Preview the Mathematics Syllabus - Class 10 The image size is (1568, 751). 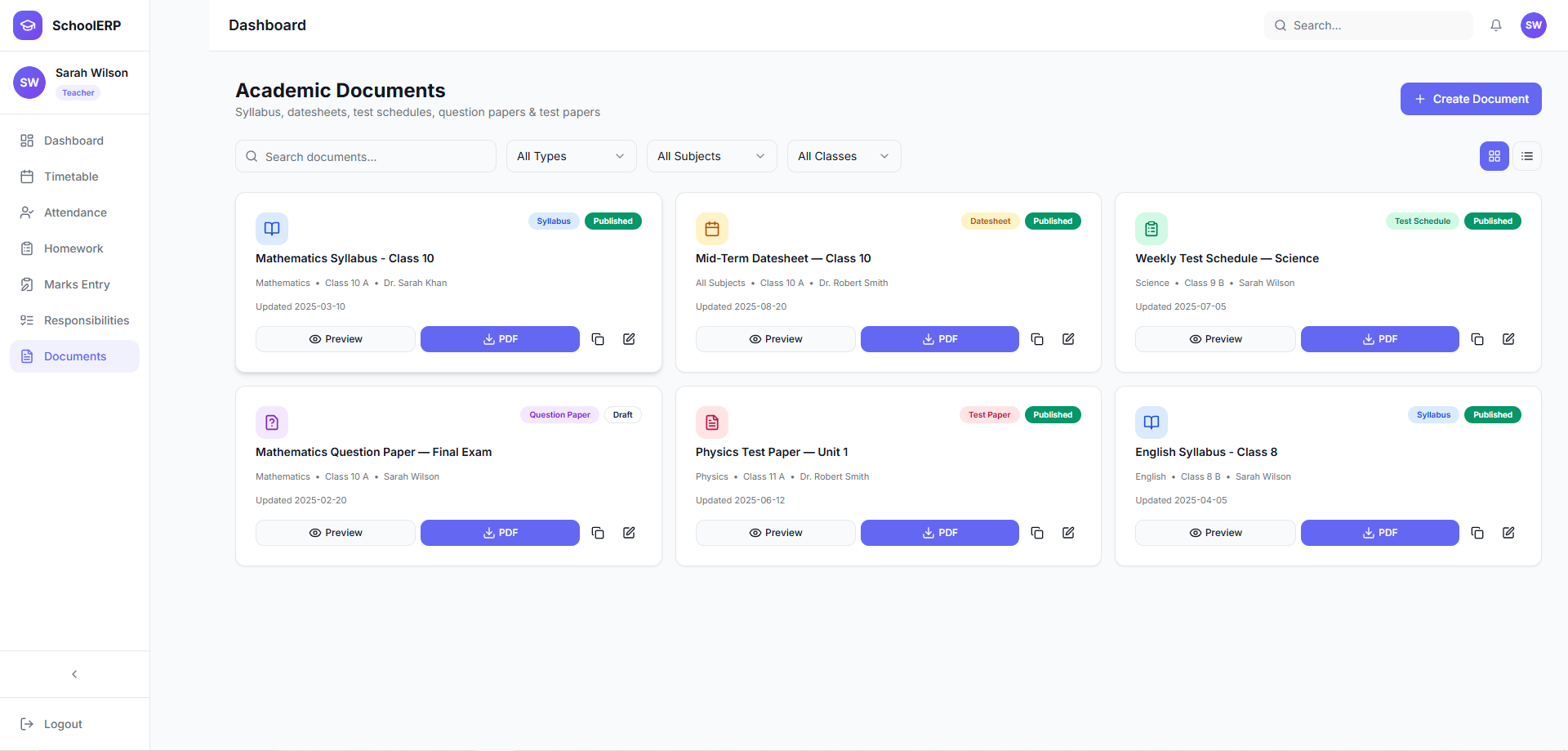tap(336, 339)
